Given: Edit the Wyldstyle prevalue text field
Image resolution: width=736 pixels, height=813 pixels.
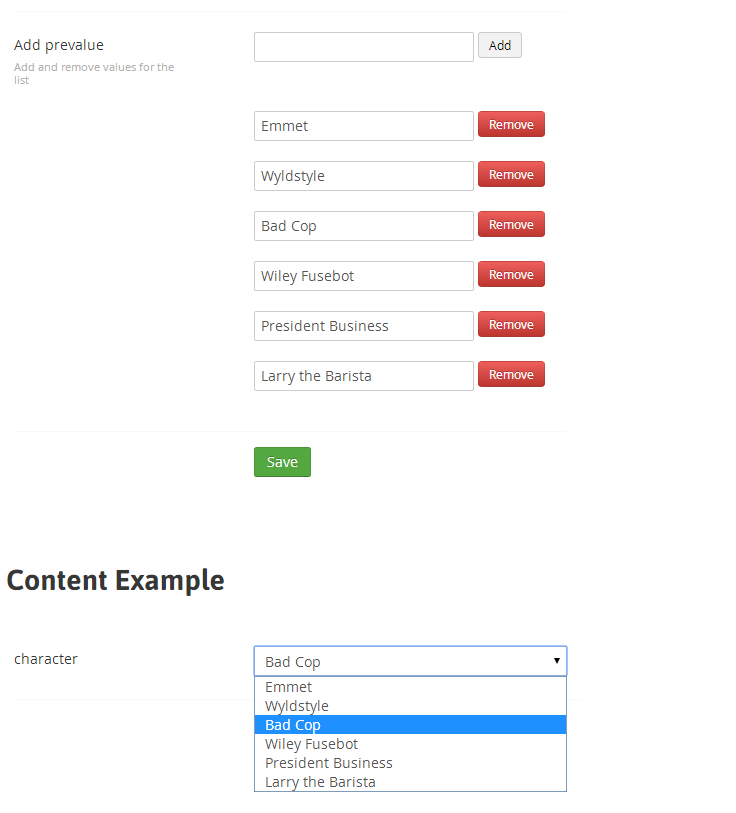Looking at the screenshot, I should [363, 176].
